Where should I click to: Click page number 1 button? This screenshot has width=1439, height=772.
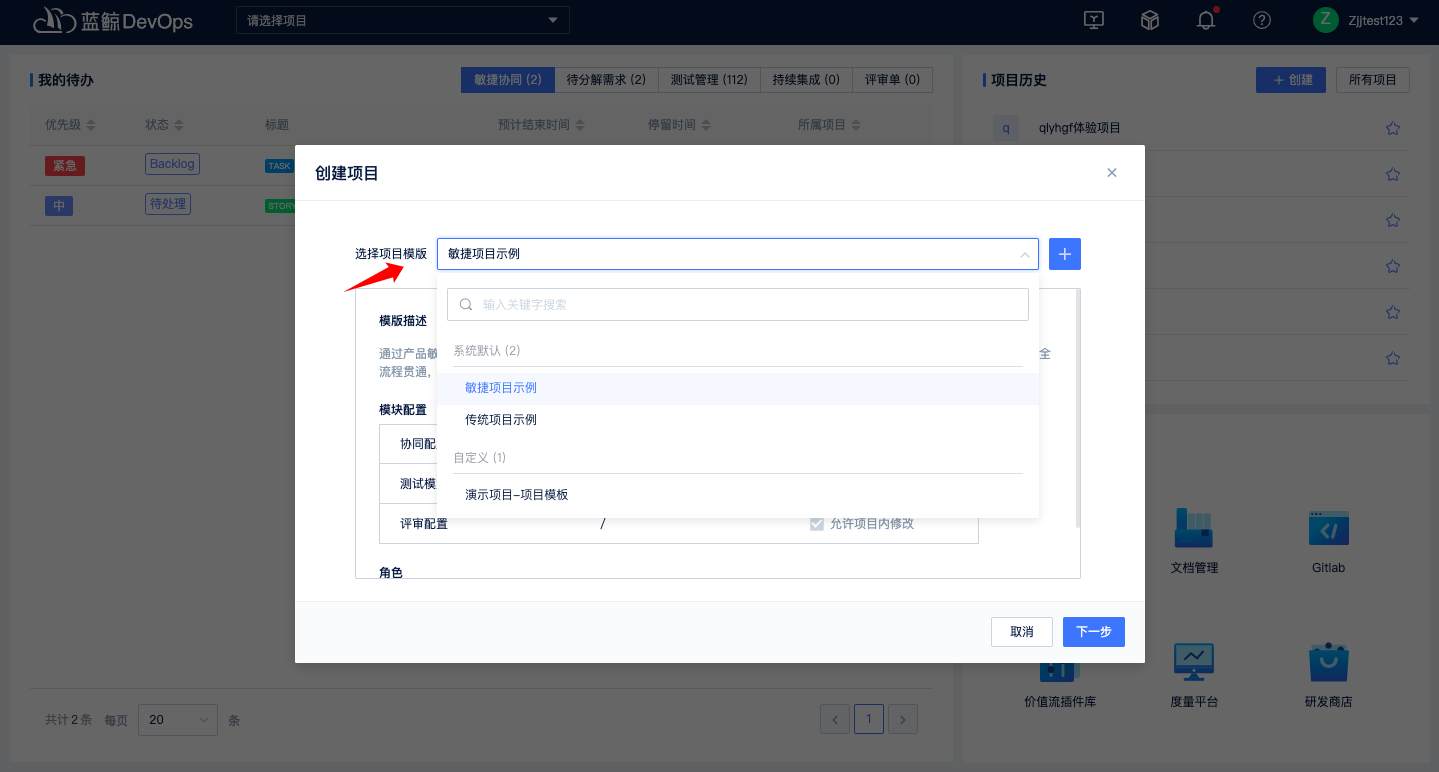(x=869, y=719)
